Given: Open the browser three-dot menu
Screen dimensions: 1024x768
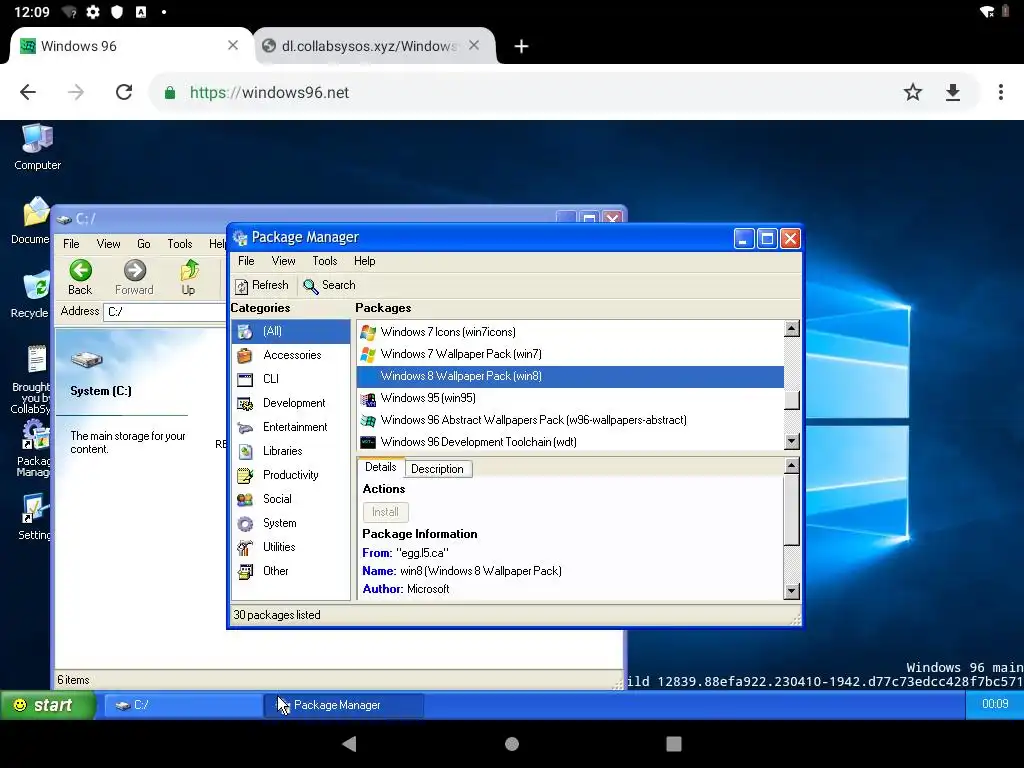Looking at the screenshot, I should click(x=1000, y=93).
